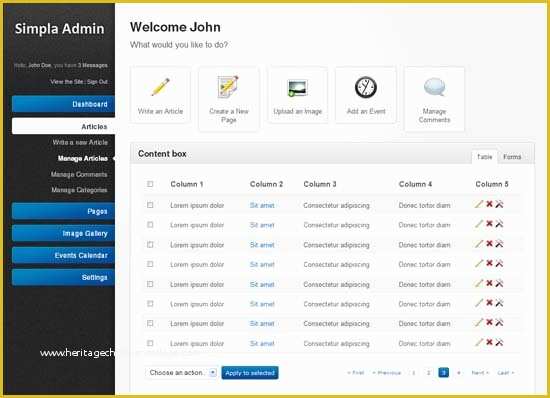Click Write a new Article submenu item
Screen dimensions: 550x398
80,142
